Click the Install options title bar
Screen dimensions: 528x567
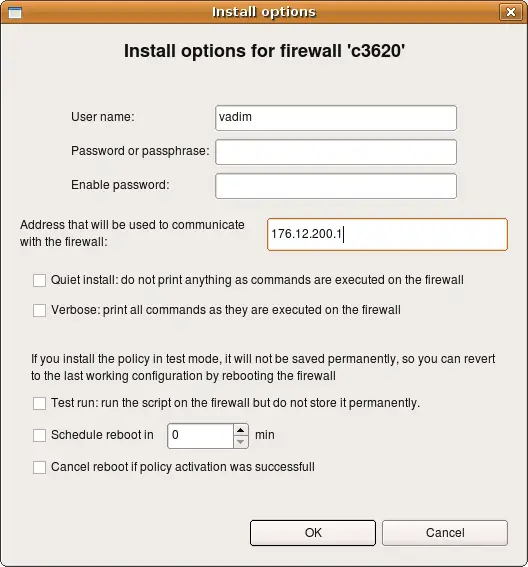coord(264,12)
